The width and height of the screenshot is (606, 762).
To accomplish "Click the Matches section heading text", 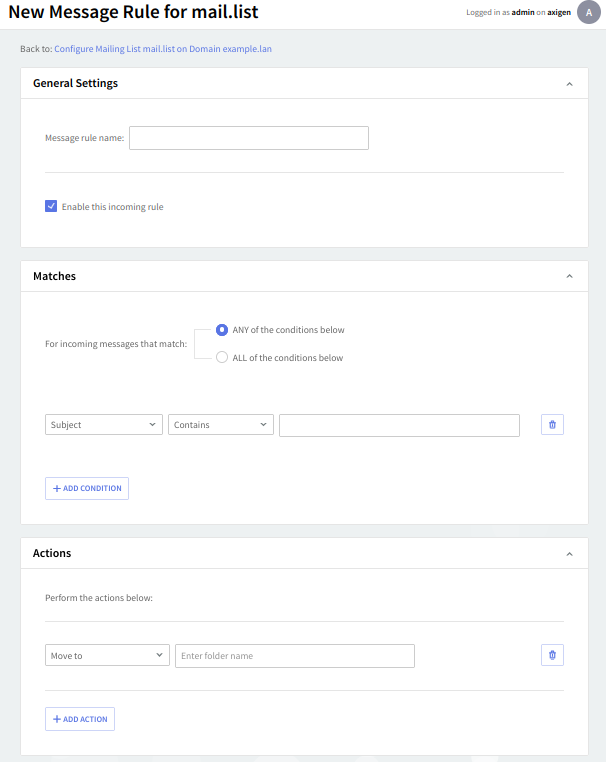I will click(x=54, y=276).
